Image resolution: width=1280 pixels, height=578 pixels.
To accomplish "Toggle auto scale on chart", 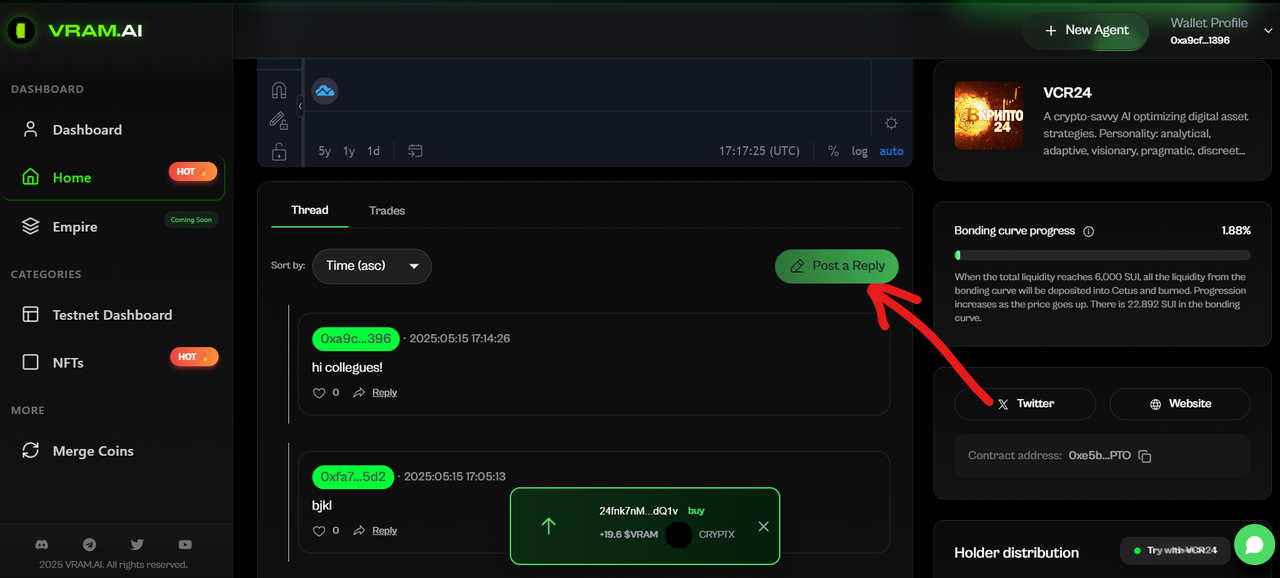I will [x=891, y=151].
